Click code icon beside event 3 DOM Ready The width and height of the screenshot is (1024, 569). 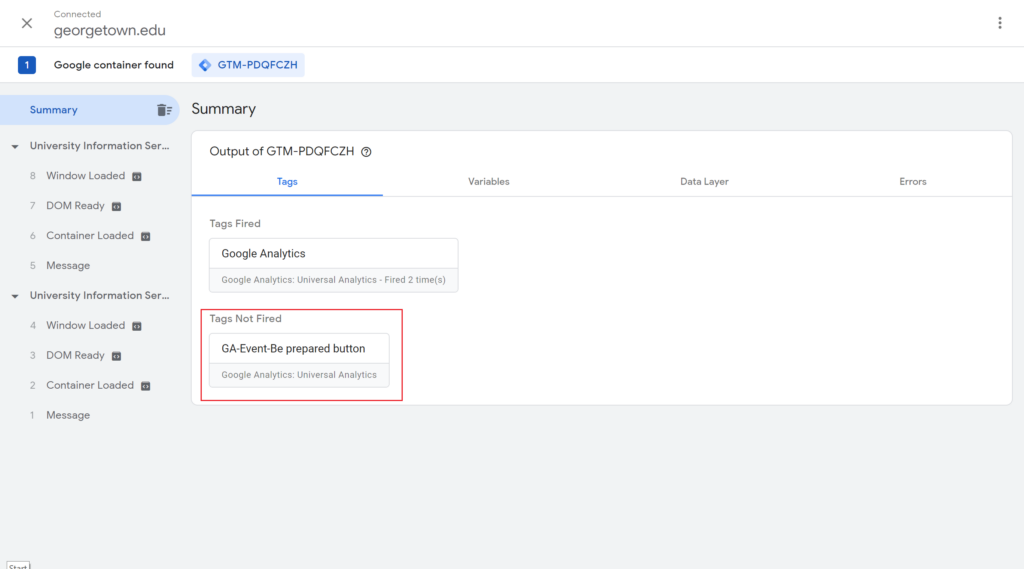point(116,356)
